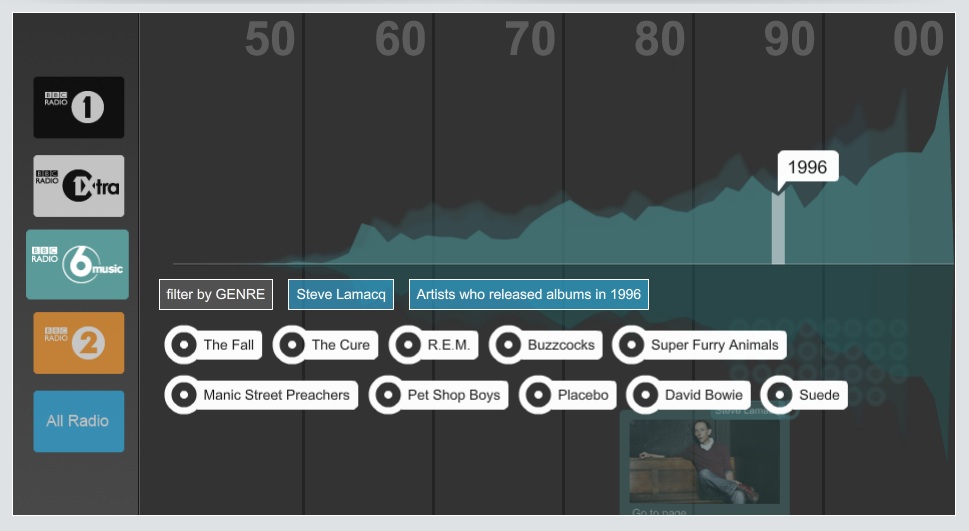Click the vinyl record icon beside David Bowie
Viewport: 969px width, 531px height.
tap(645, 395)
